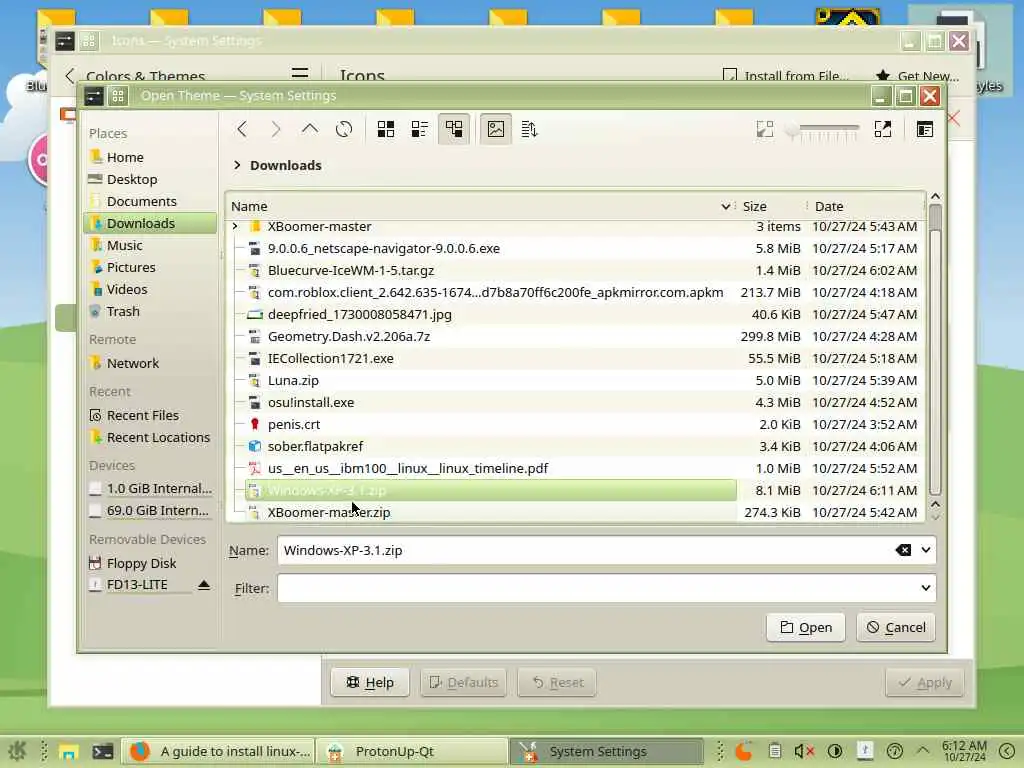1024x768 pixels.
Task: Click the Open button
Action: click(x=805, y=628)
